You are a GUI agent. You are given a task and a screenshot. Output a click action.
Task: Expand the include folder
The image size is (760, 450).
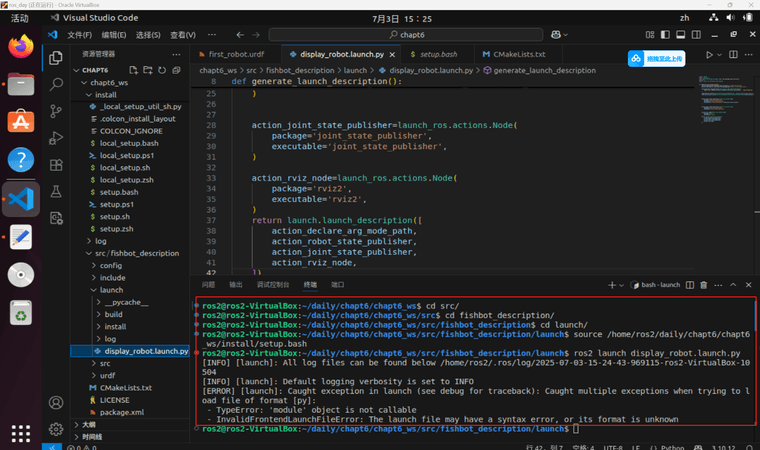(x=94, y=277)
